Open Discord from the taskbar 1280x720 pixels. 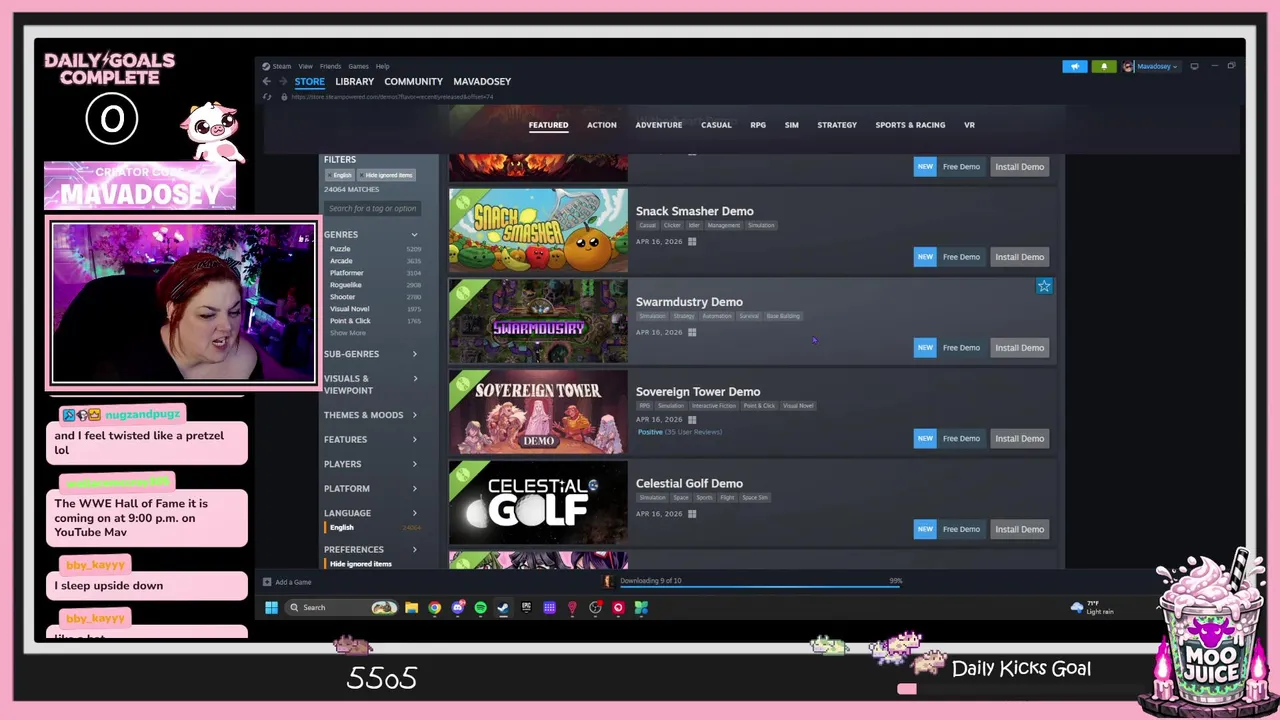458,607
